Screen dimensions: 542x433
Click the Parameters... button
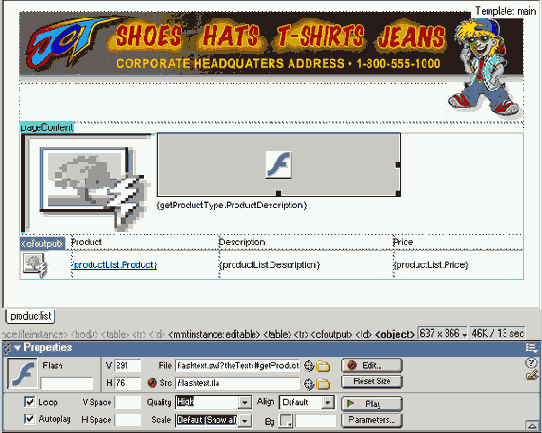[372, 420]
